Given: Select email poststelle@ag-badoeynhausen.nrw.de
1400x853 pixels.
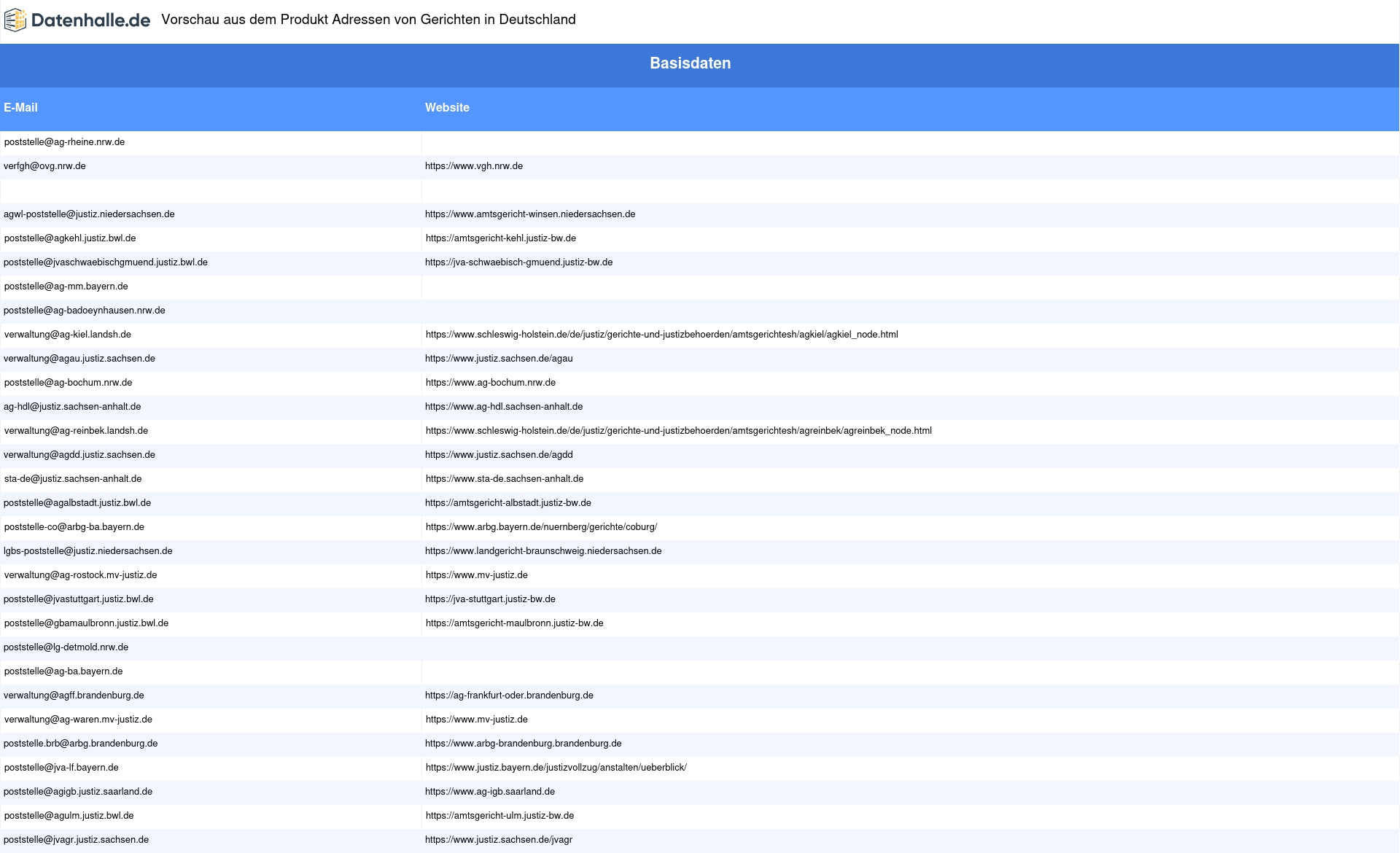Looking at the screenshot, I should pos(85,311).
